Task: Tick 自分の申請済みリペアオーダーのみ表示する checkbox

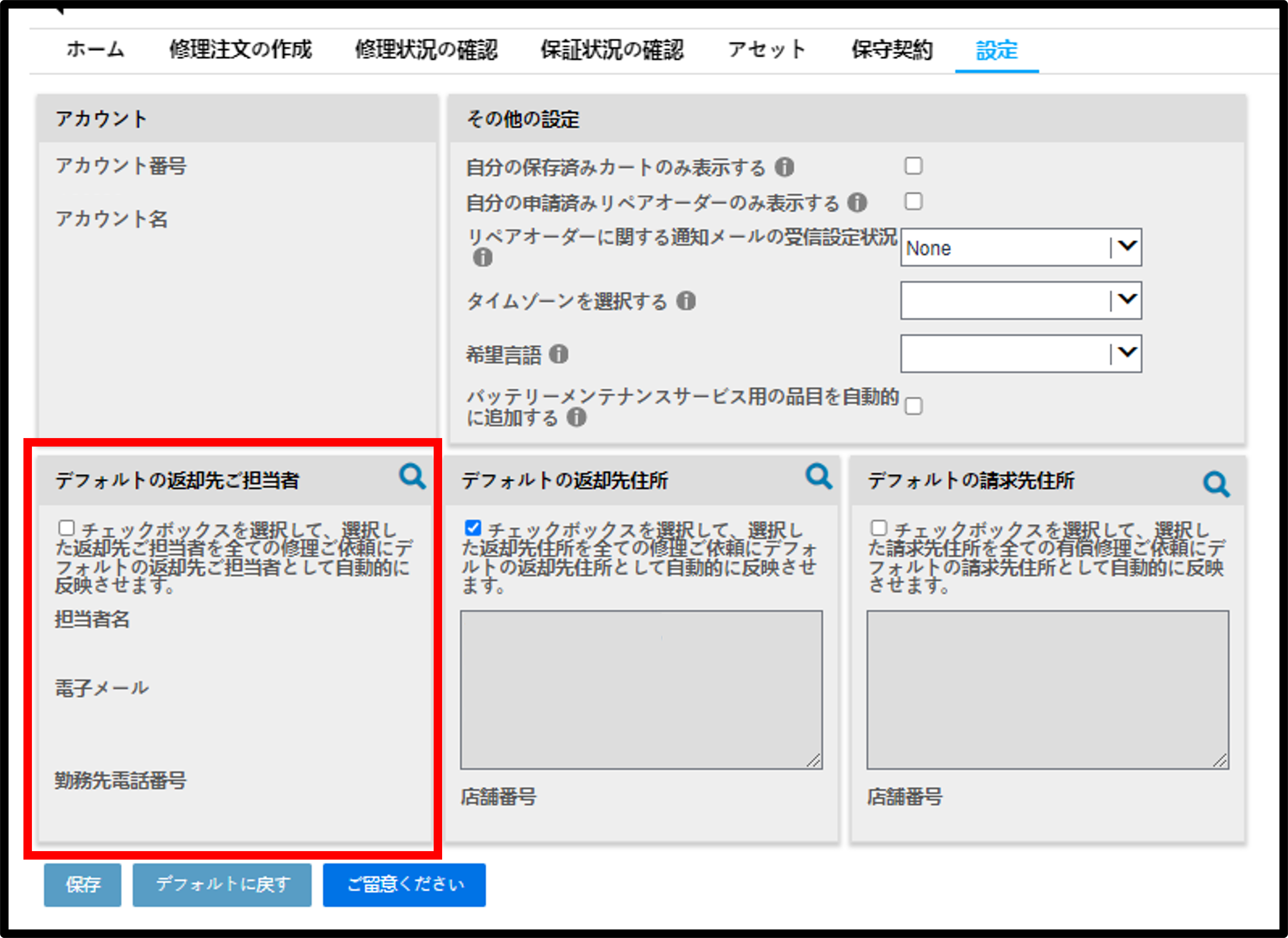Action: coord(913,201)
